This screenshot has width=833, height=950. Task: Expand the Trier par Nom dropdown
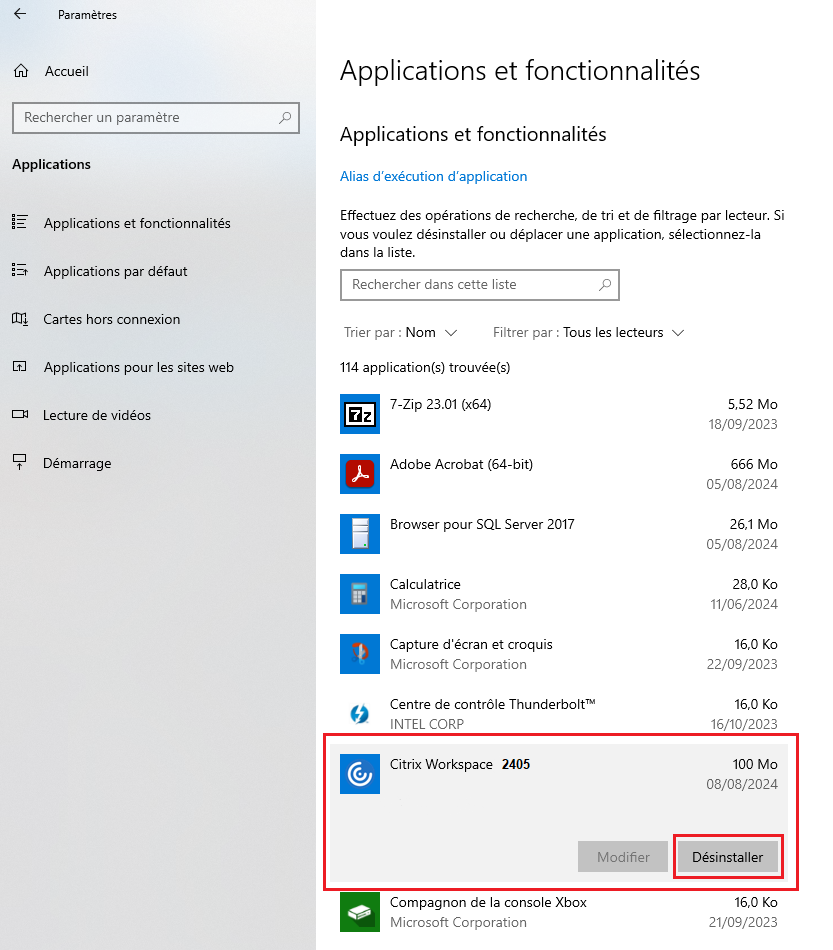400,333
